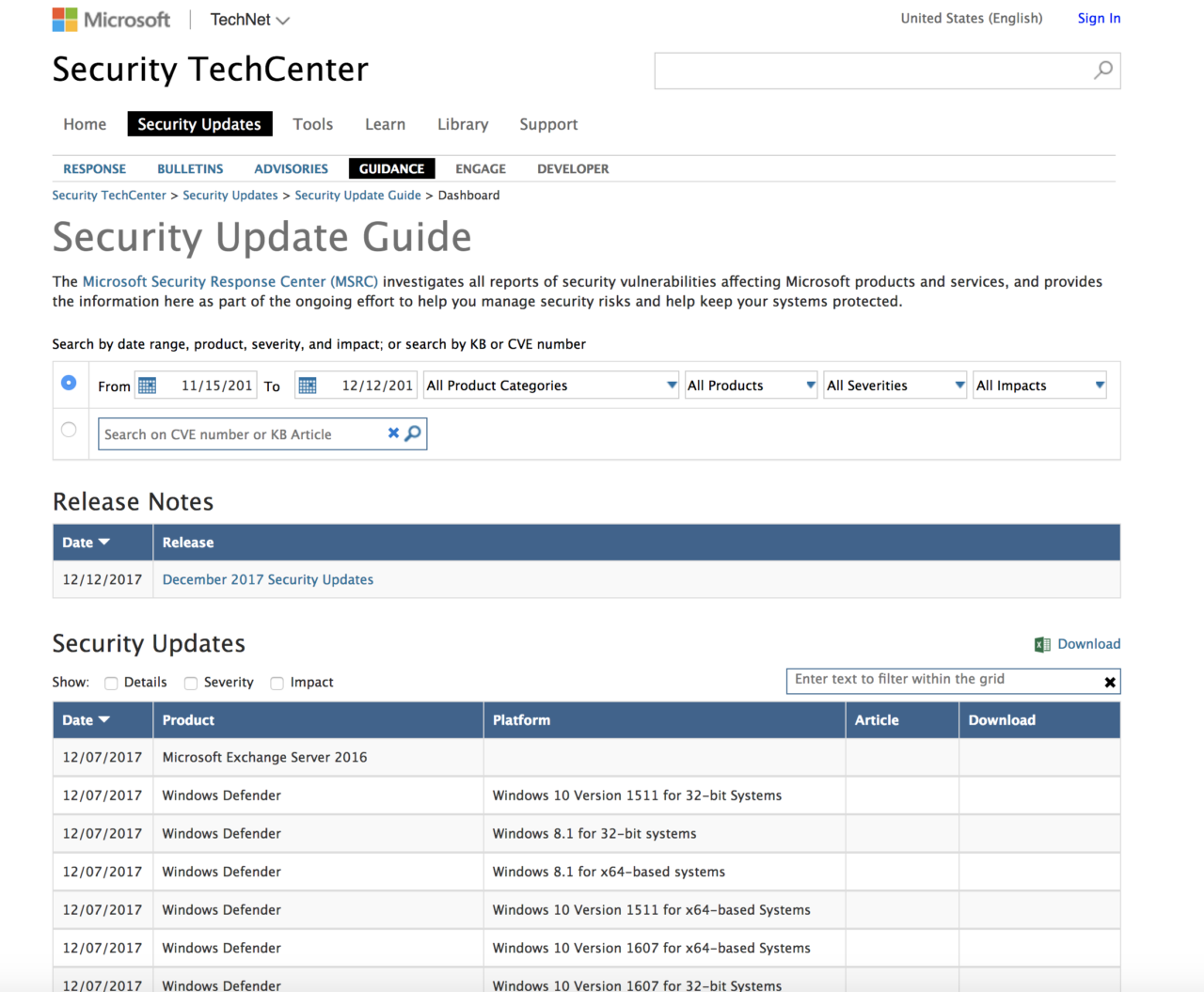Click the Microsoft logo

(x=111, y=20)
